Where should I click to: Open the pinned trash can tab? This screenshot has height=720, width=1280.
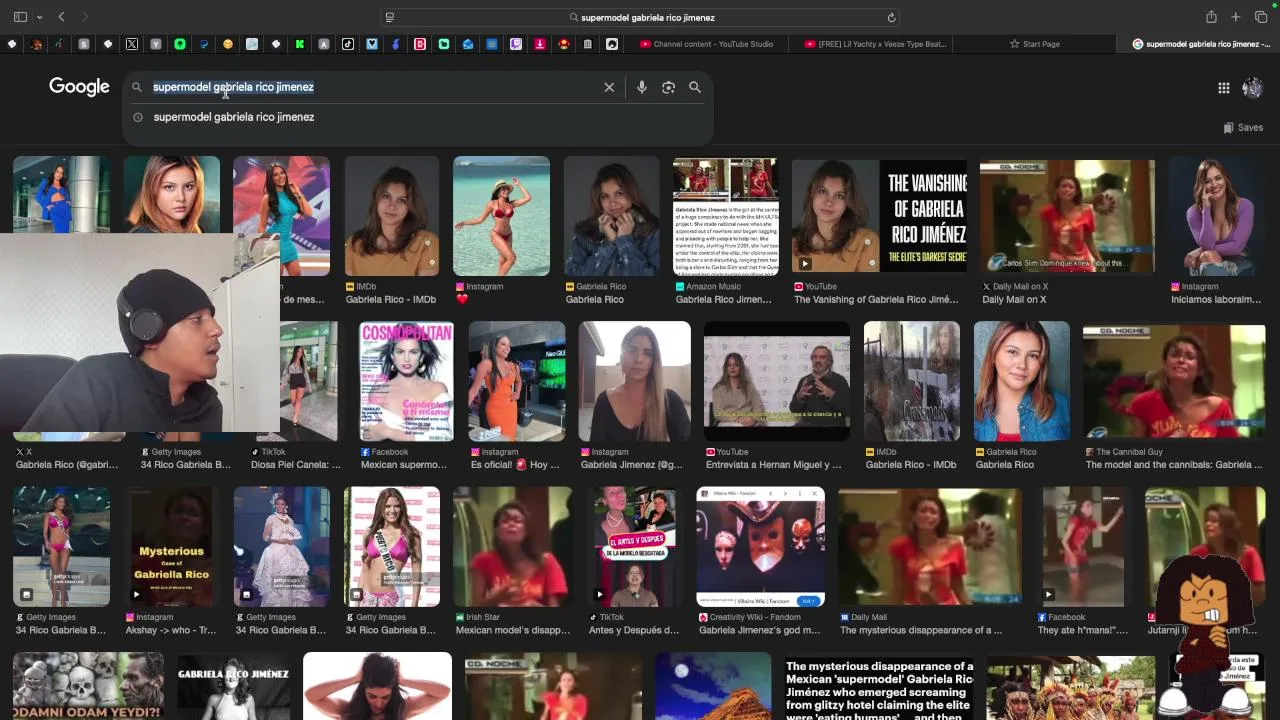coord(588,44)
